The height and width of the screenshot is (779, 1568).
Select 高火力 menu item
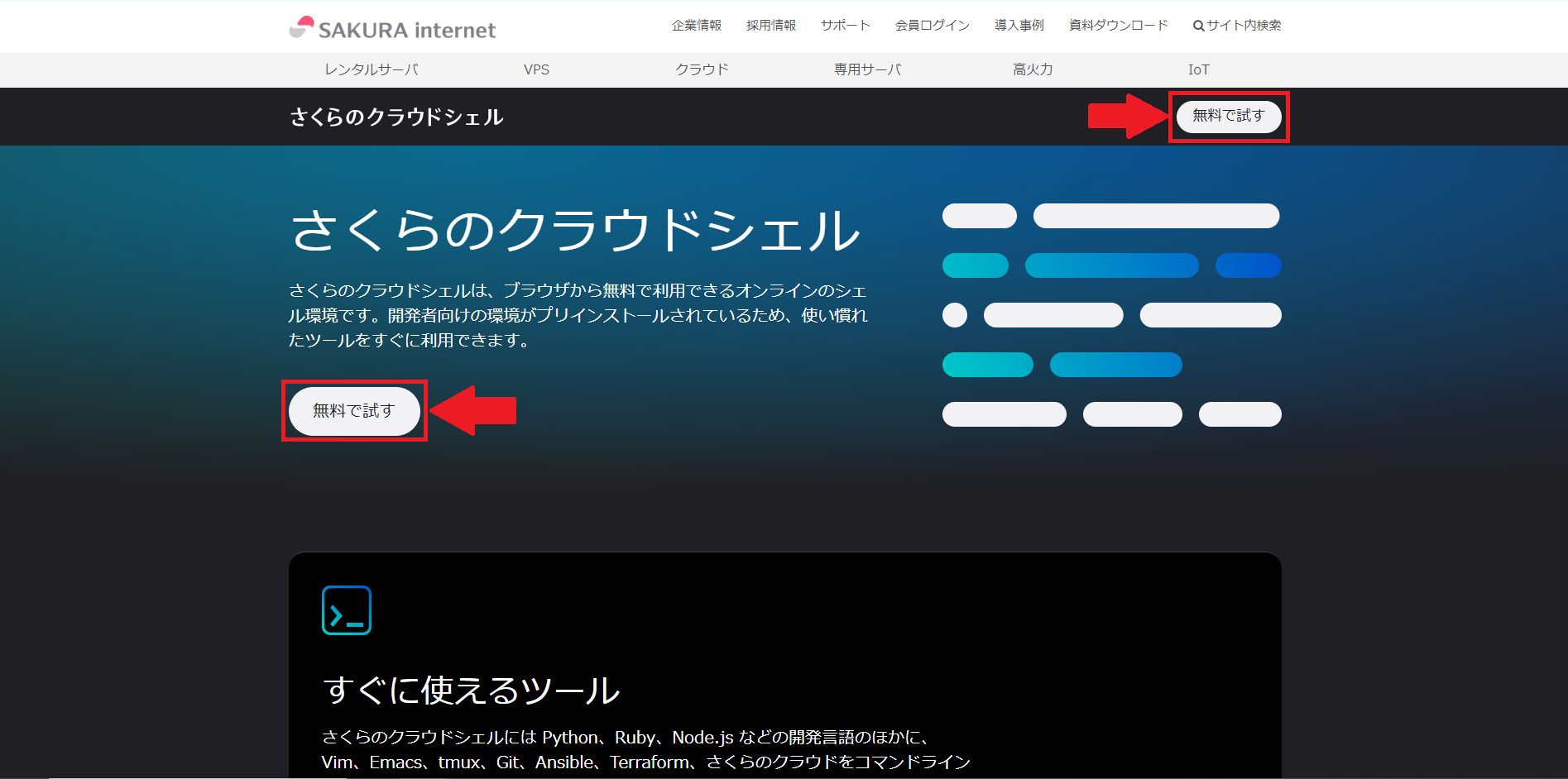tap(1033, 69)
